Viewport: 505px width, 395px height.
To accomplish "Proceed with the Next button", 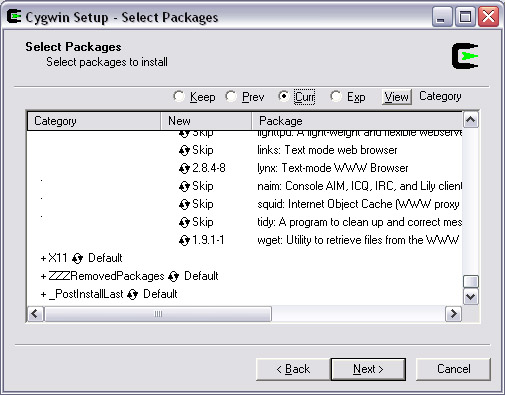I will [x=368, y=369].
